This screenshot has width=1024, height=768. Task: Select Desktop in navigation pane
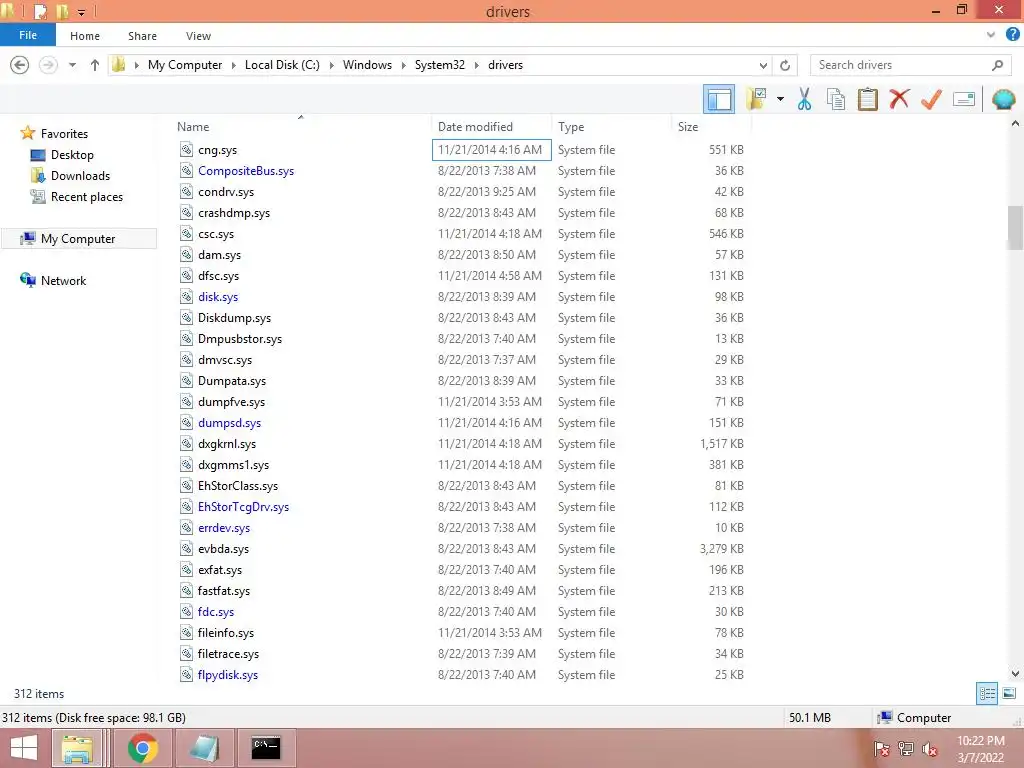(72, 155)
